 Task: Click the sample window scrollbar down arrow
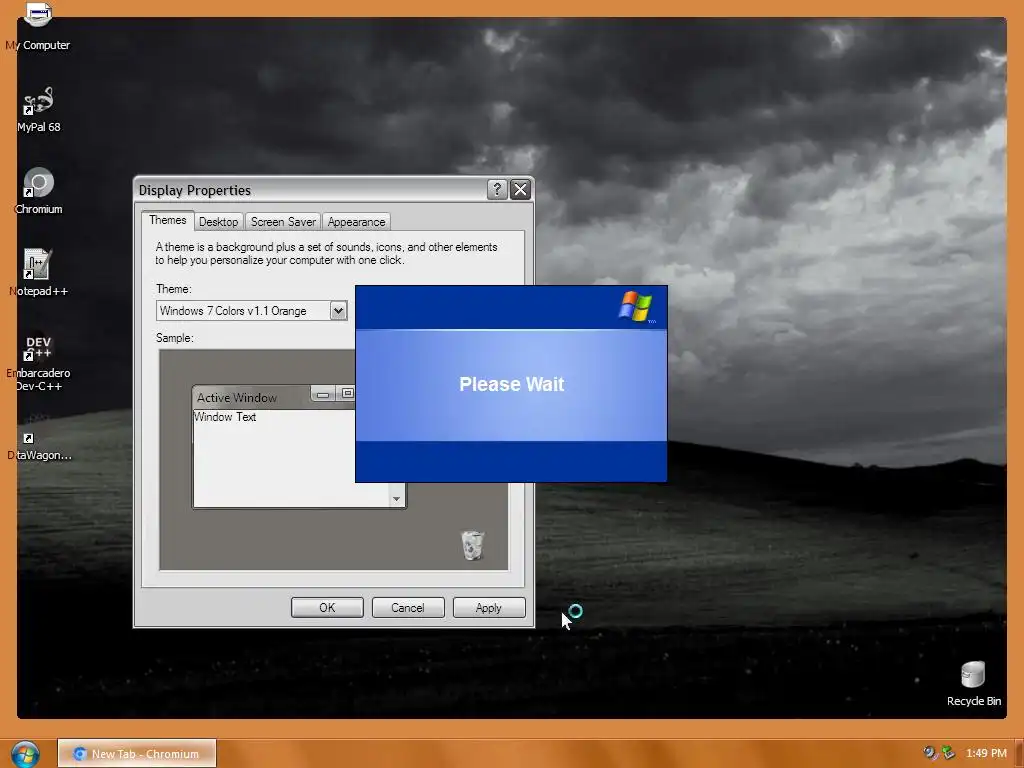point(396,499)
